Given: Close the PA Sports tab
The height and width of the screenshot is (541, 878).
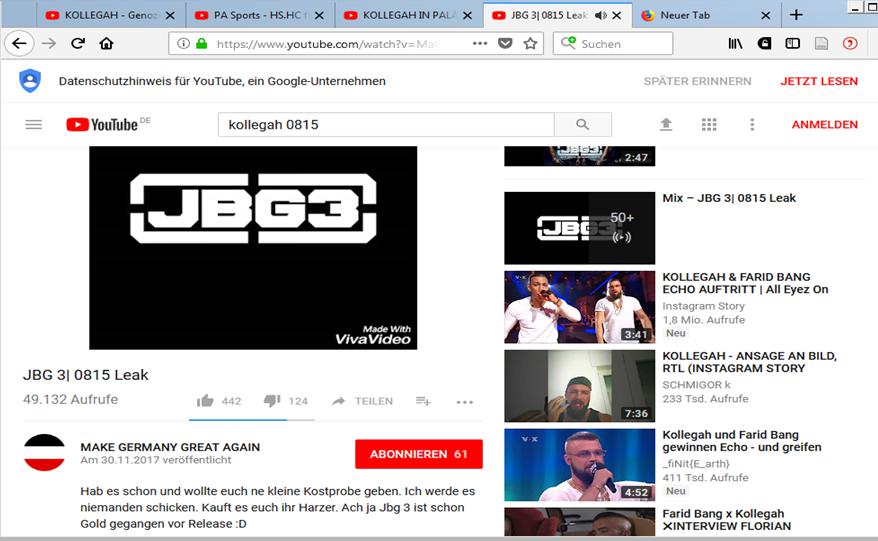Looking at the screenshot, I should click(319, 15).
